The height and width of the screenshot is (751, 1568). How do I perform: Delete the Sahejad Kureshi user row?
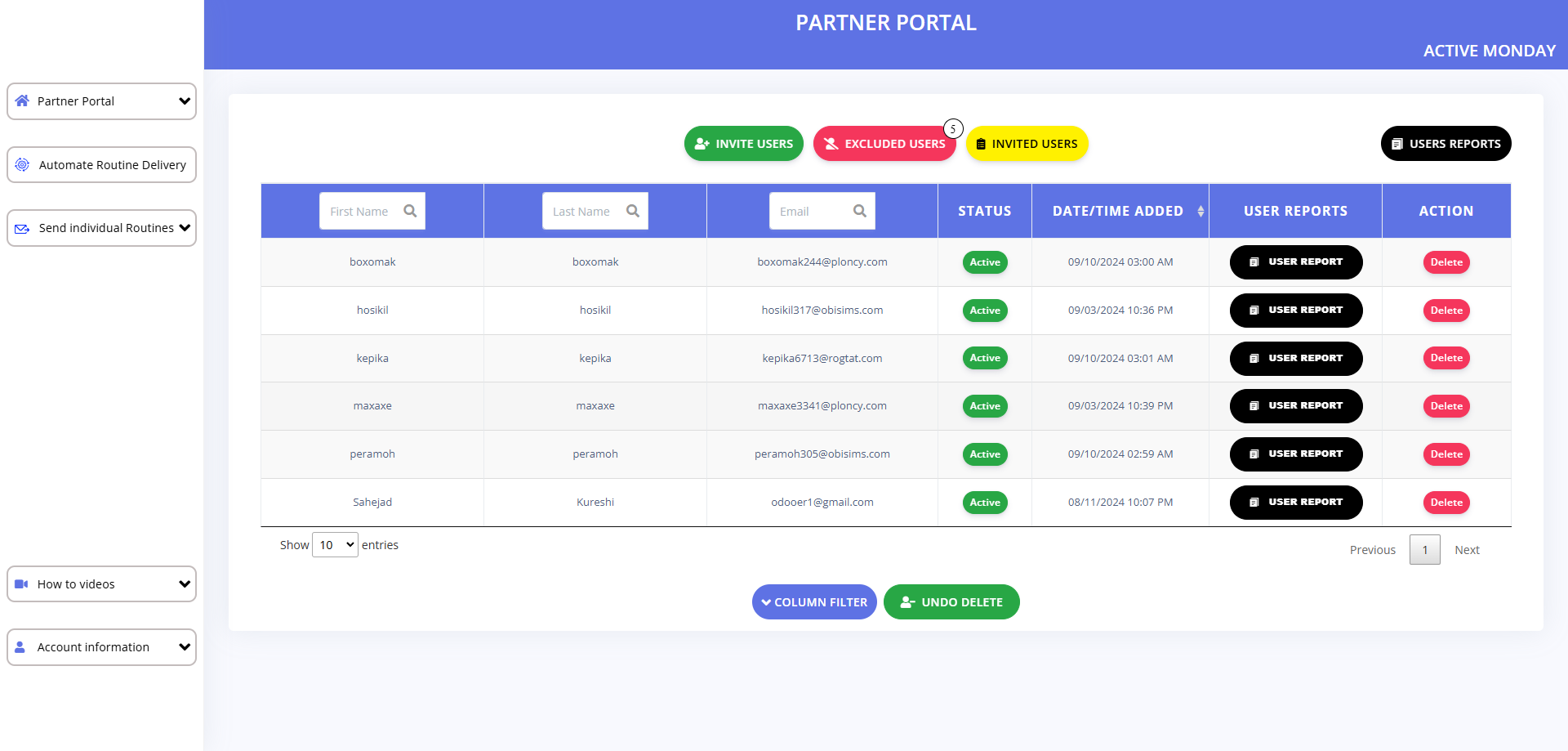pos(1445,502)
